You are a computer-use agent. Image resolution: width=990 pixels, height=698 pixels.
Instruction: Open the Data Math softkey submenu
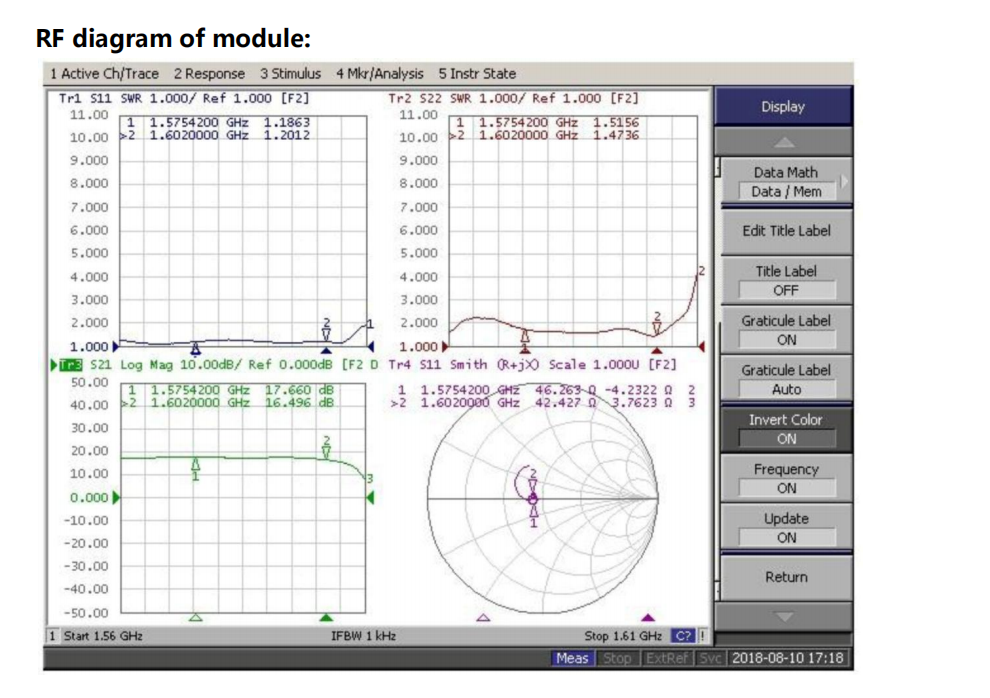pos(786,182)
